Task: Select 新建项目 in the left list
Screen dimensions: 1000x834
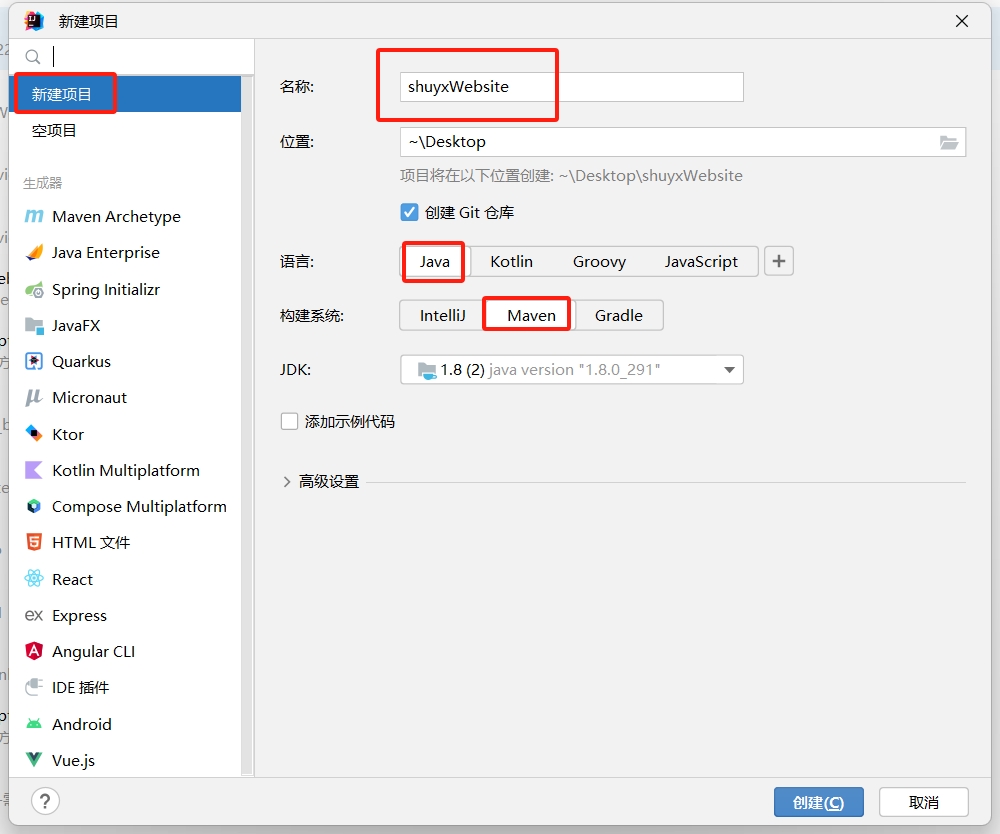Action: (126, 94)
